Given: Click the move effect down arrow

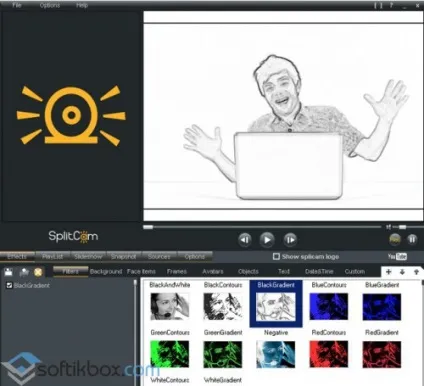Looking at the screenshot, I should [402, 272].
